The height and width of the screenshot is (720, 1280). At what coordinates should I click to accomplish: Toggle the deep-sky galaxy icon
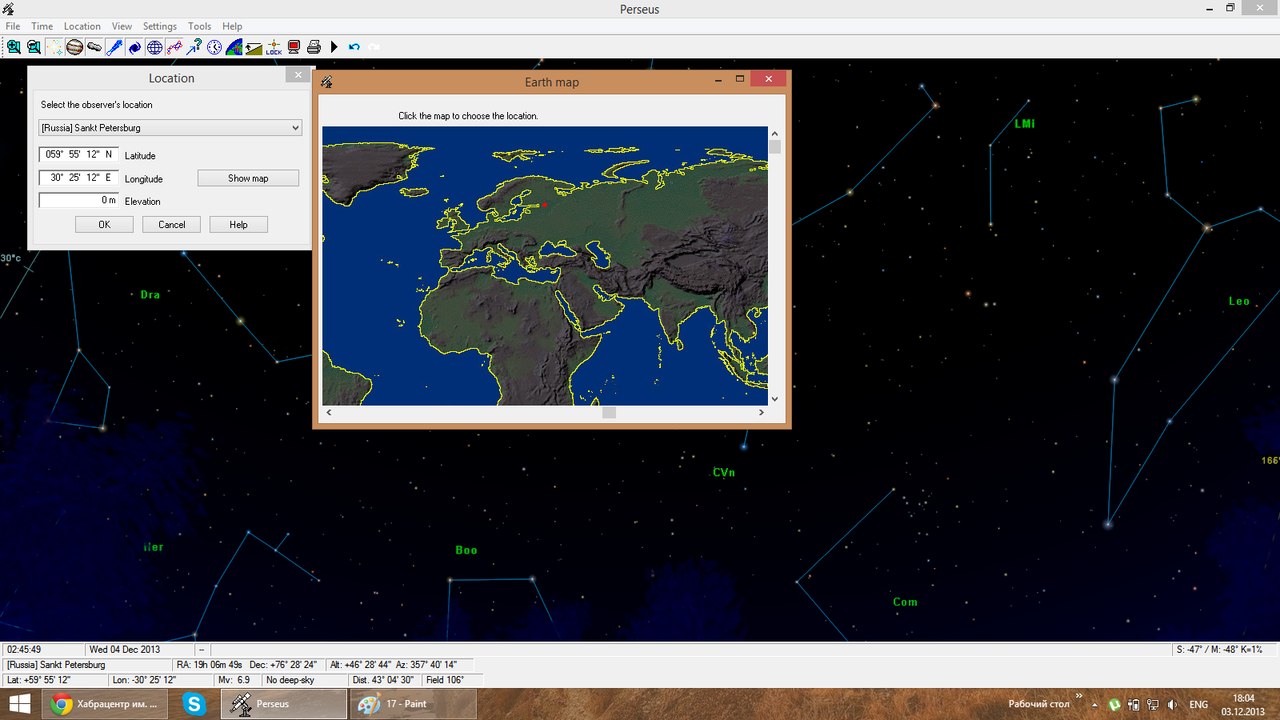[x=134, y=47]
